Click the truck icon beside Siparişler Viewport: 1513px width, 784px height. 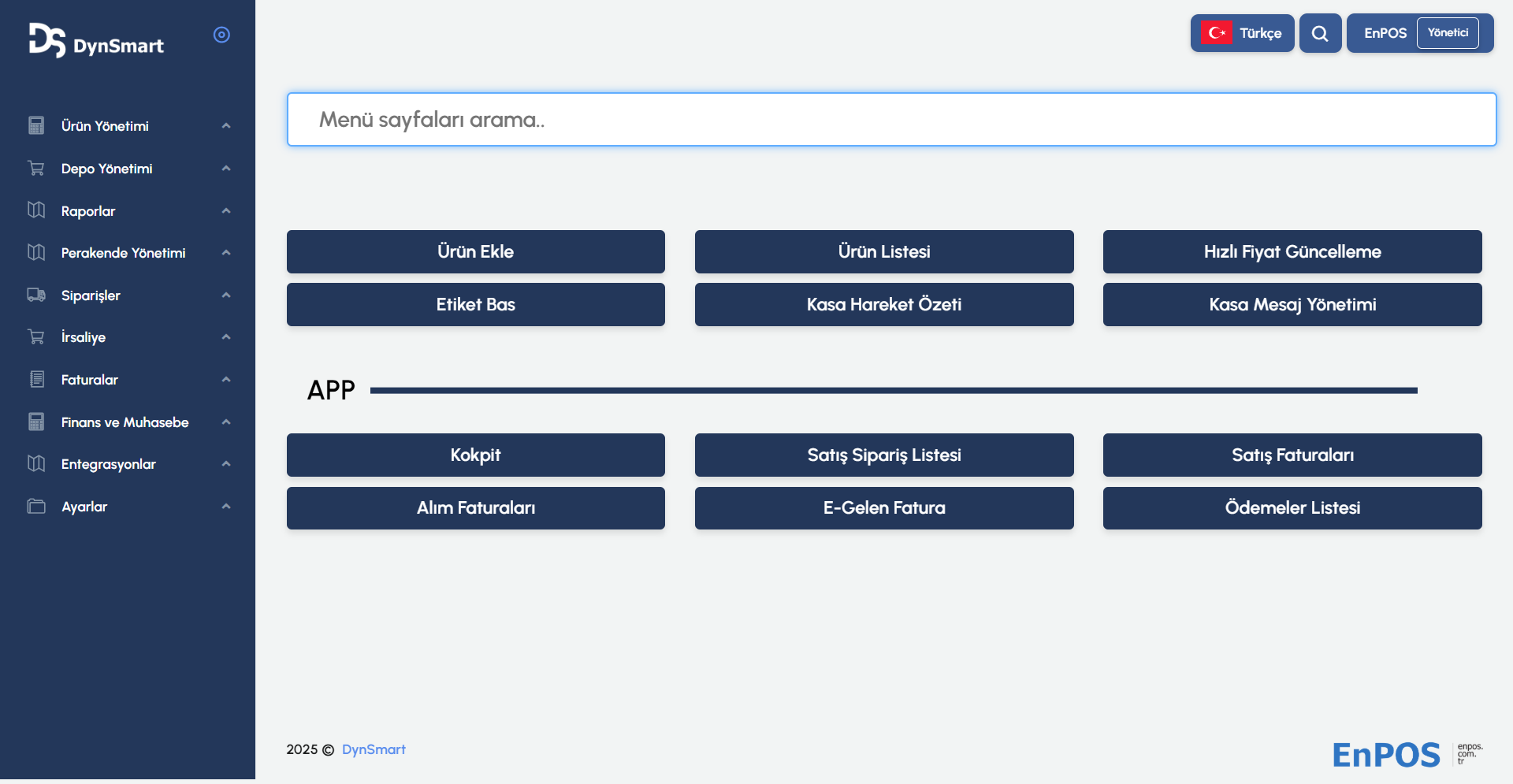pos(36,295)
